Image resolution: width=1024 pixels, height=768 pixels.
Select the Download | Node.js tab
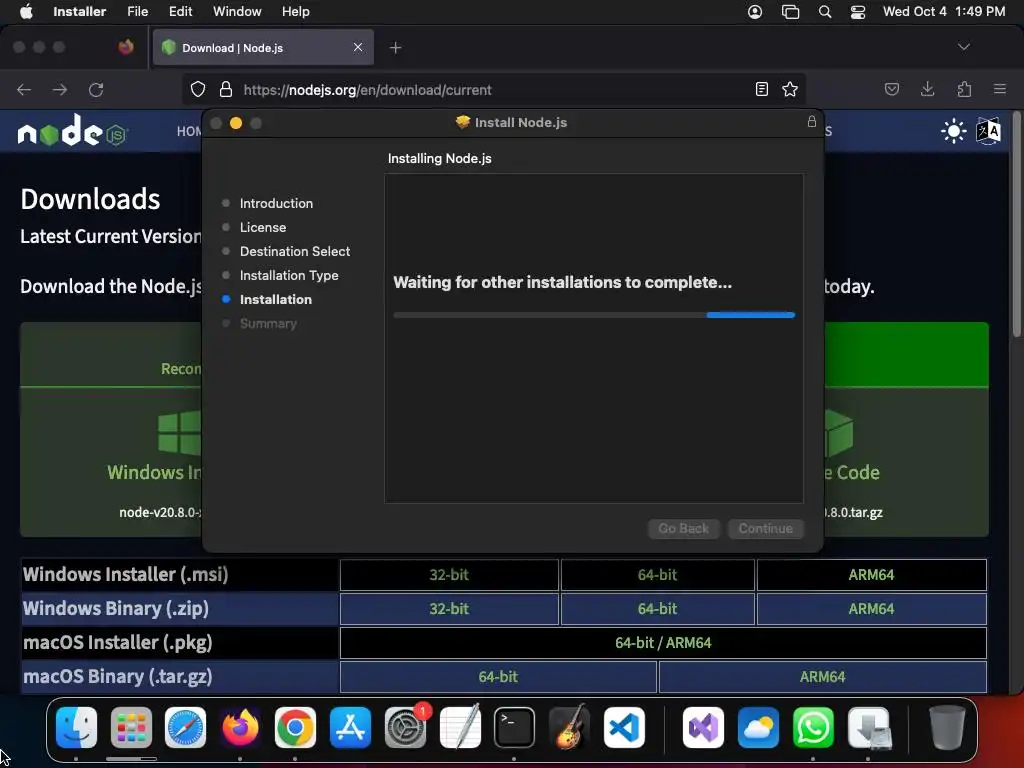[x=263, y=48]
